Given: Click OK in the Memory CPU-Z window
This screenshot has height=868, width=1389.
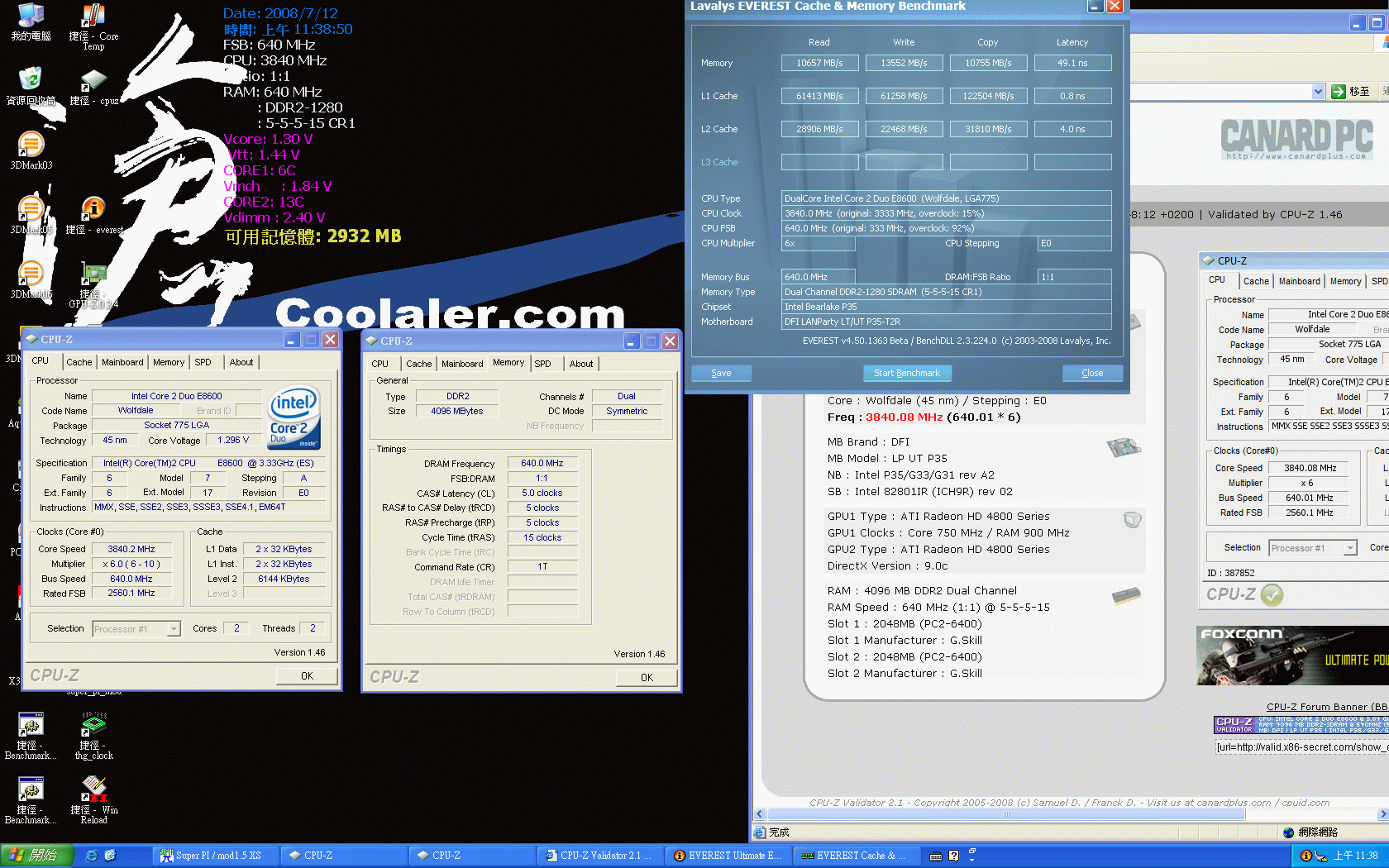Looking at the screenshot, I should pyautogui.click(x=647, y=677).
